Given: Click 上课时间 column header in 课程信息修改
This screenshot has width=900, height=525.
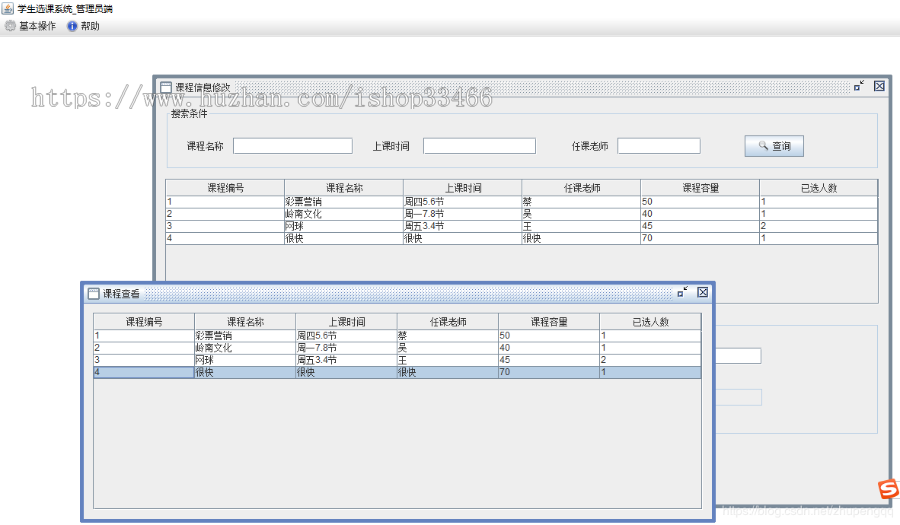Looking at the screenshot, I should click(463, 188).
